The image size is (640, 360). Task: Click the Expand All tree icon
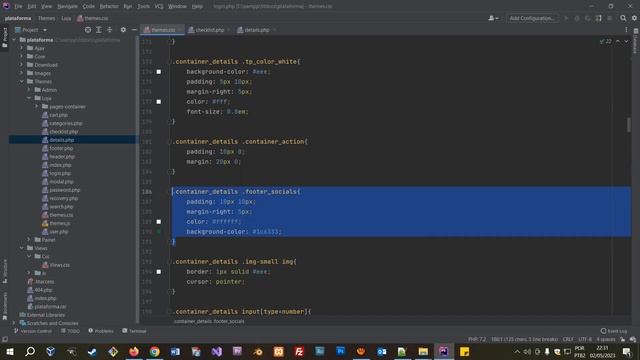pos(99,30)
